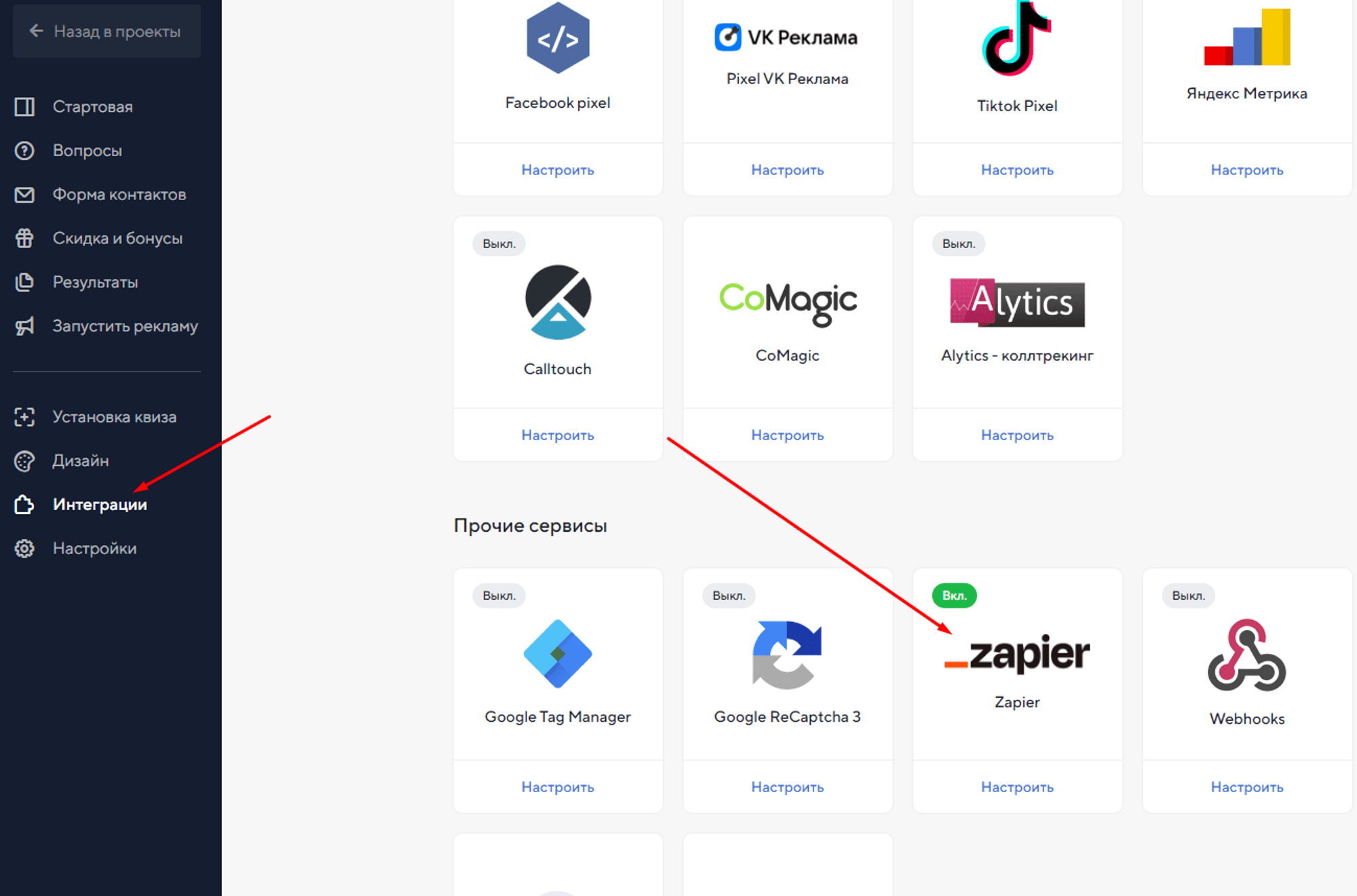The image size is (1357, 896).
Task: Click the CoMagic card title text
Action: (788, 355)
